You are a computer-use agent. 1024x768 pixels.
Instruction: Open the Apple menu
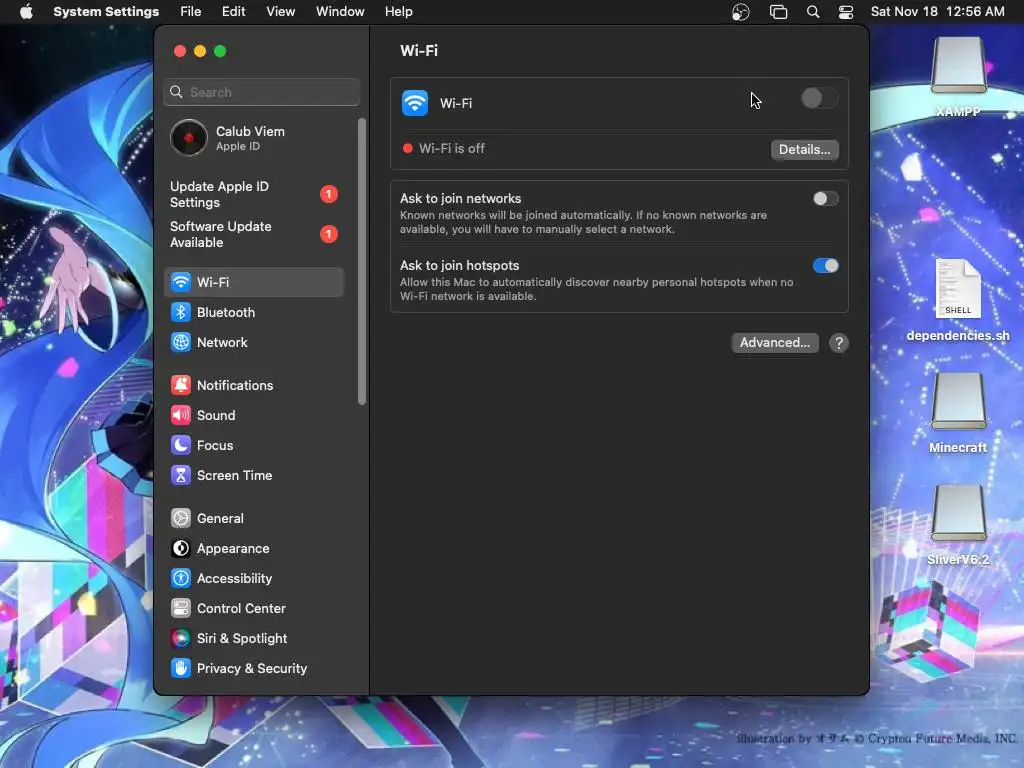tap(26, 12)
